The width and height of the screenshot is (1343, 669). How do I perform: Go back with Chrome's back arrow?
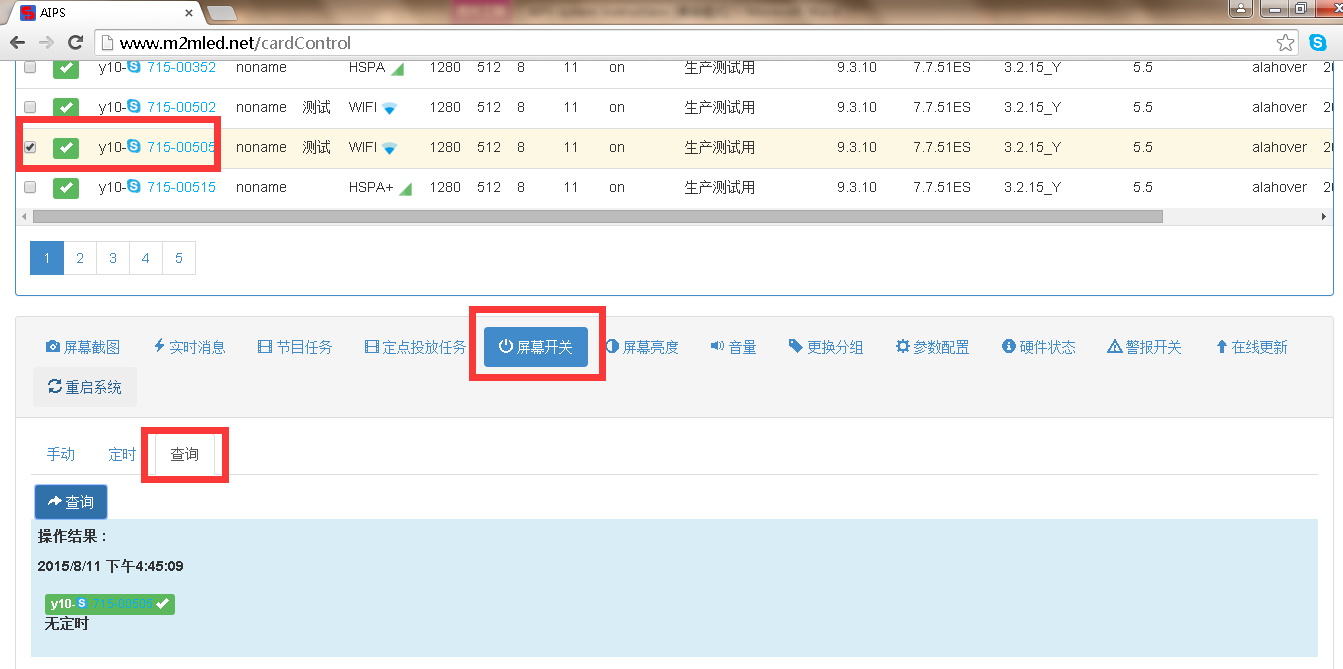coord(17,43)
